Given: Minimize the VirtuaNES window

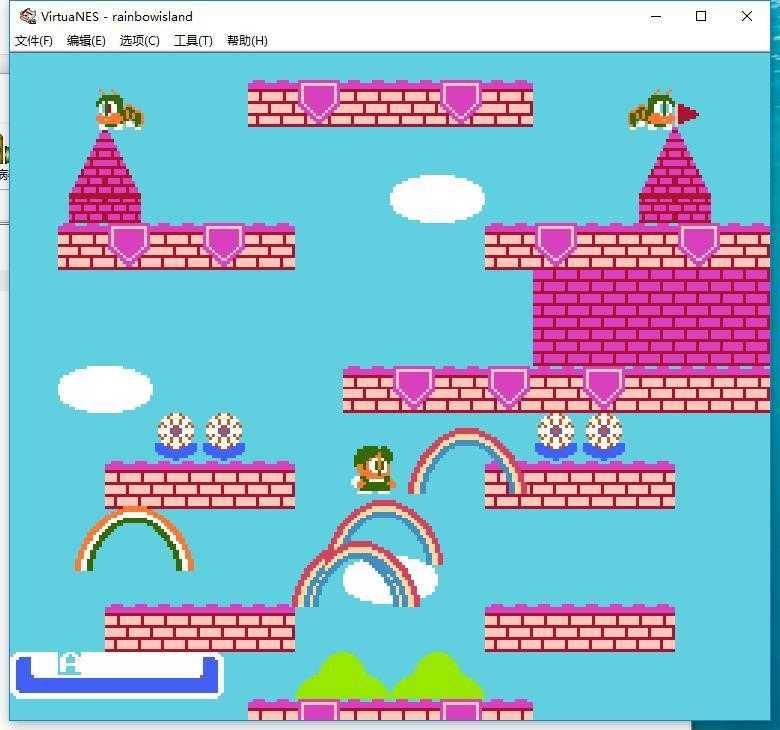Looking at the screenshot, I should (656, 16).
